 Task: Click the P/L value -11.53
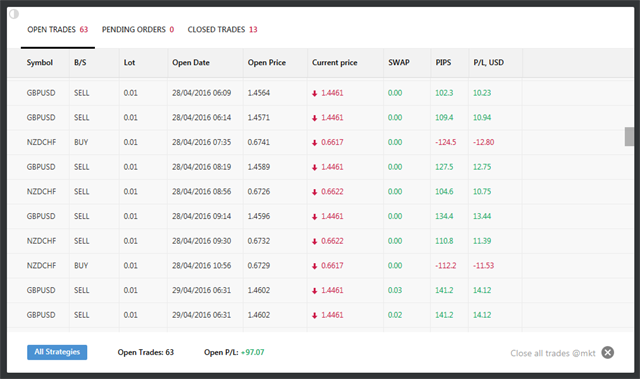point(483,266)
